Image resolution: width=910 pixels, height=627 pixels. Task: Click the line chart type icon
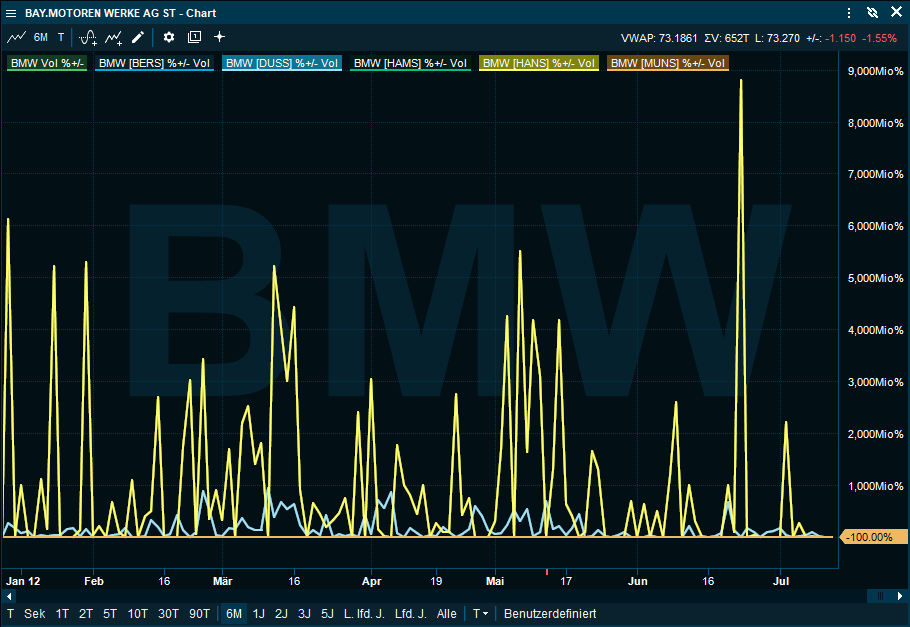click(16, 37)
